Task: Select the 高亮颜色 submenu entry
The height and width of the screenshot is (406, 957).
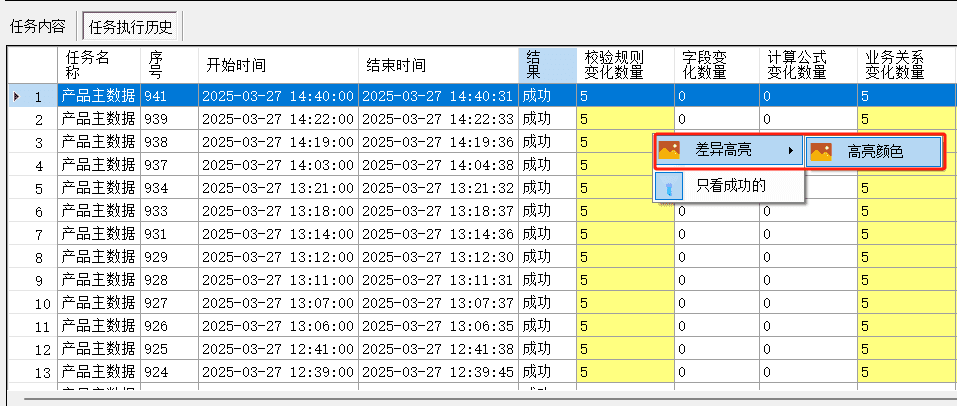Action: pyautogui.click(x=874, y=151)
